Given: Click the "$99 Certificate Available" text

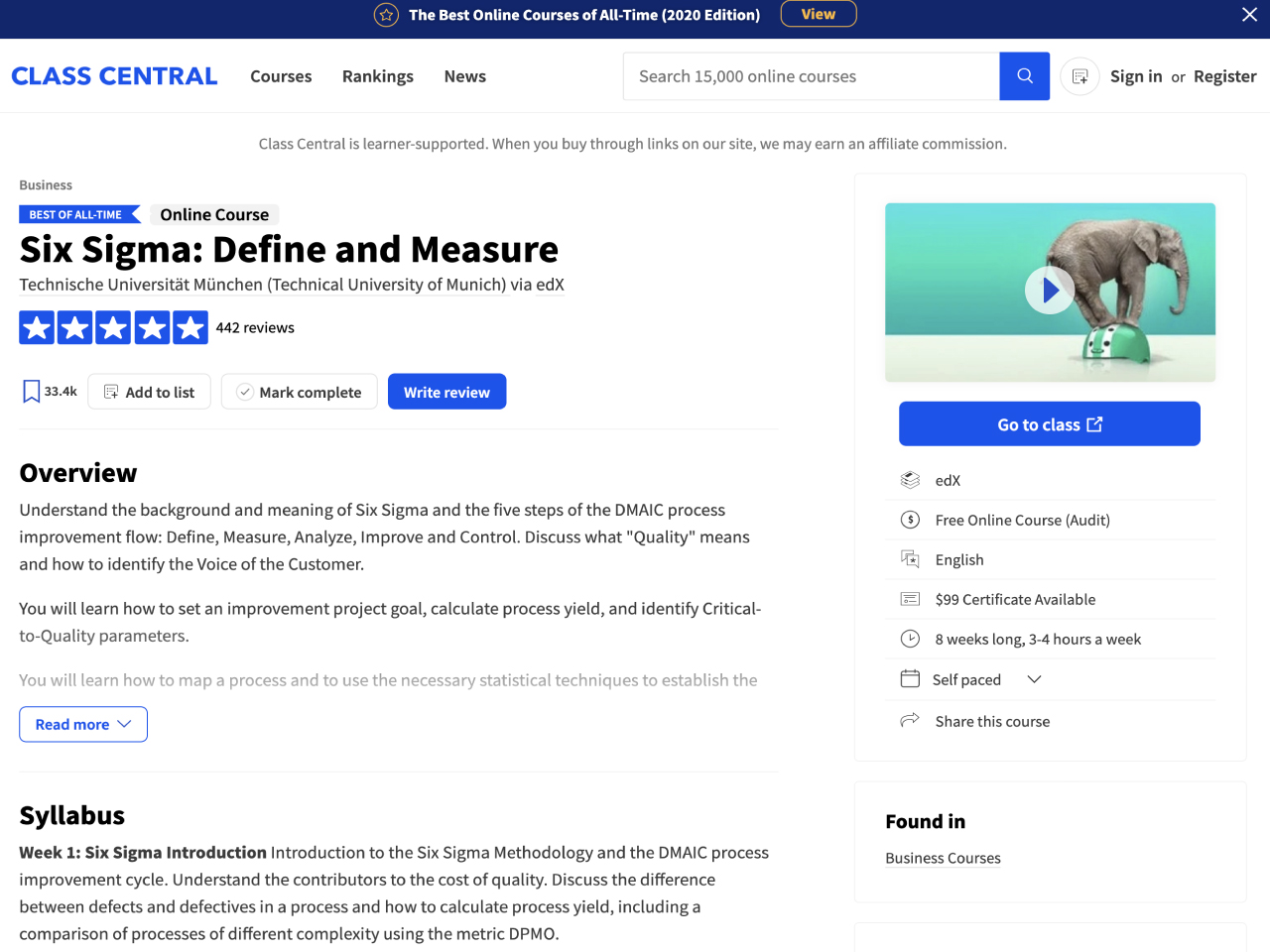Looking at the screenshot, I should [1015, 599].
